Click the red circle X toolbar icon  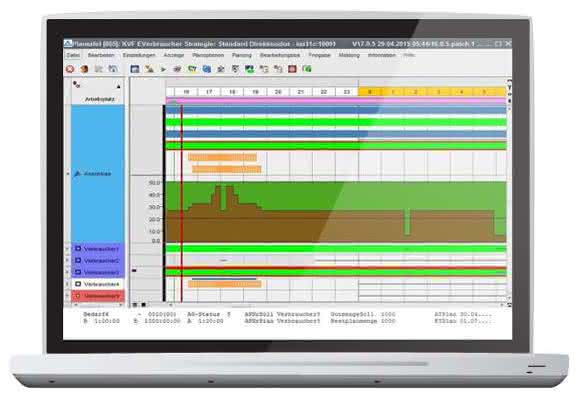(70, 69)
